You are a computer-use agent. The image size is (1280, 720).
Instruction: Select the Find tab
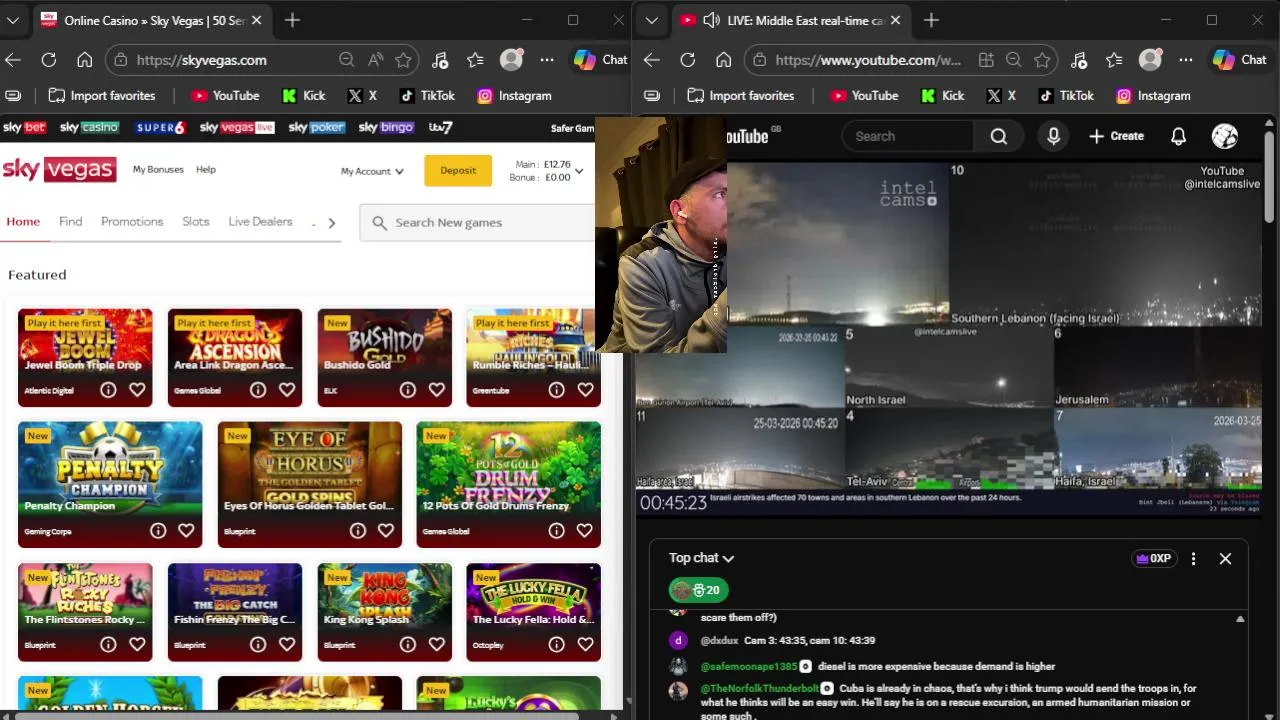[70, 222]
